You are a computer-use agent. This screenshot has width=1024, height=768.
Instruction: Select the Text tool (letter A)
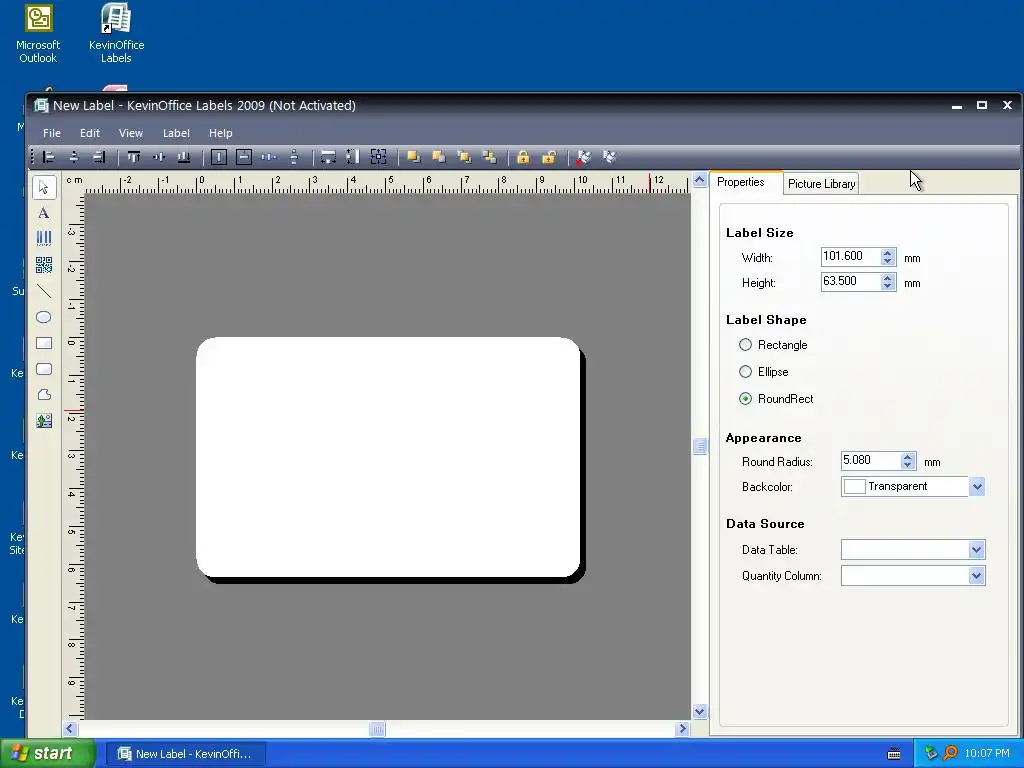44,213
